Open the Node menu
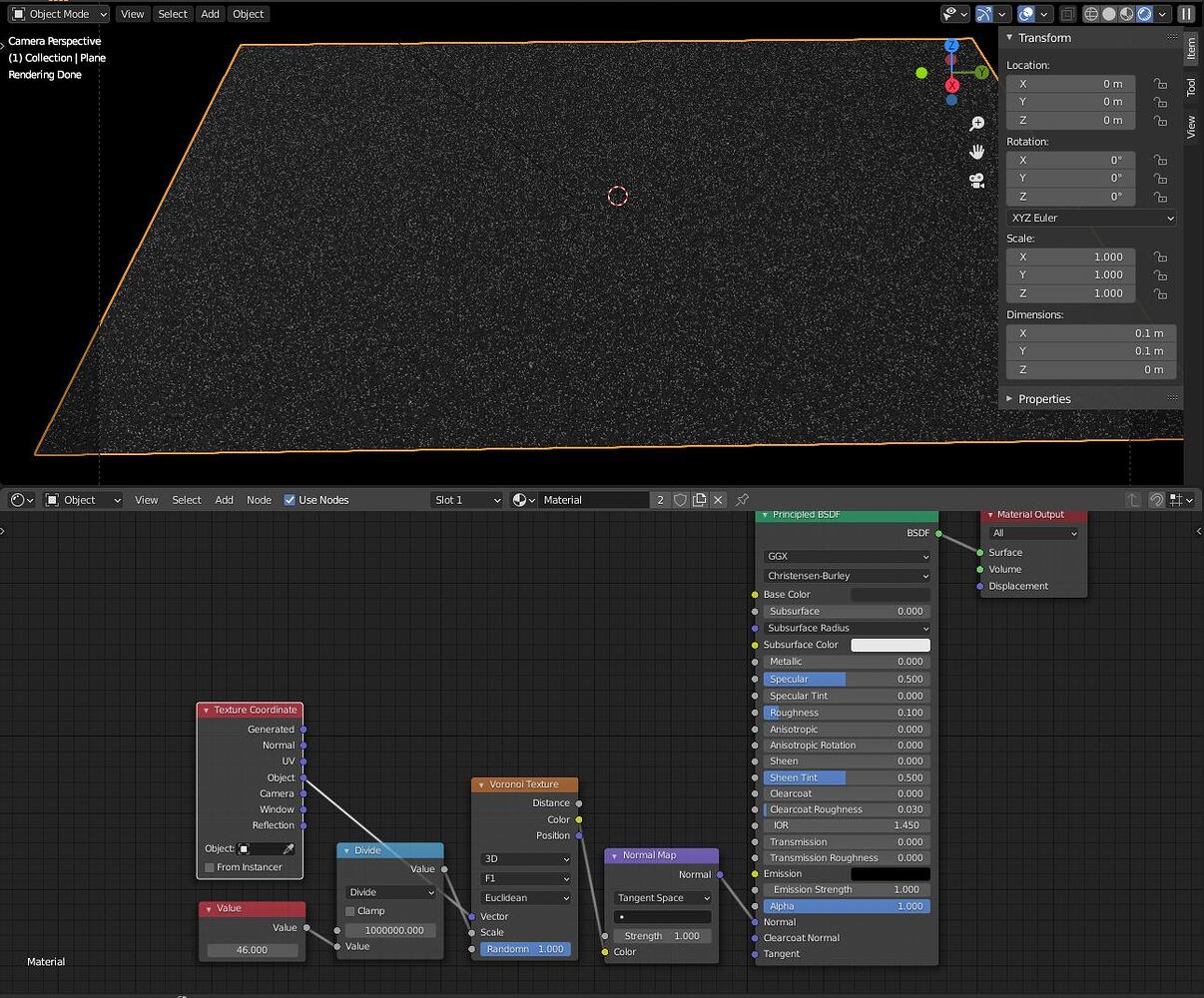The image size is (1204, 998). pos(259,500)
